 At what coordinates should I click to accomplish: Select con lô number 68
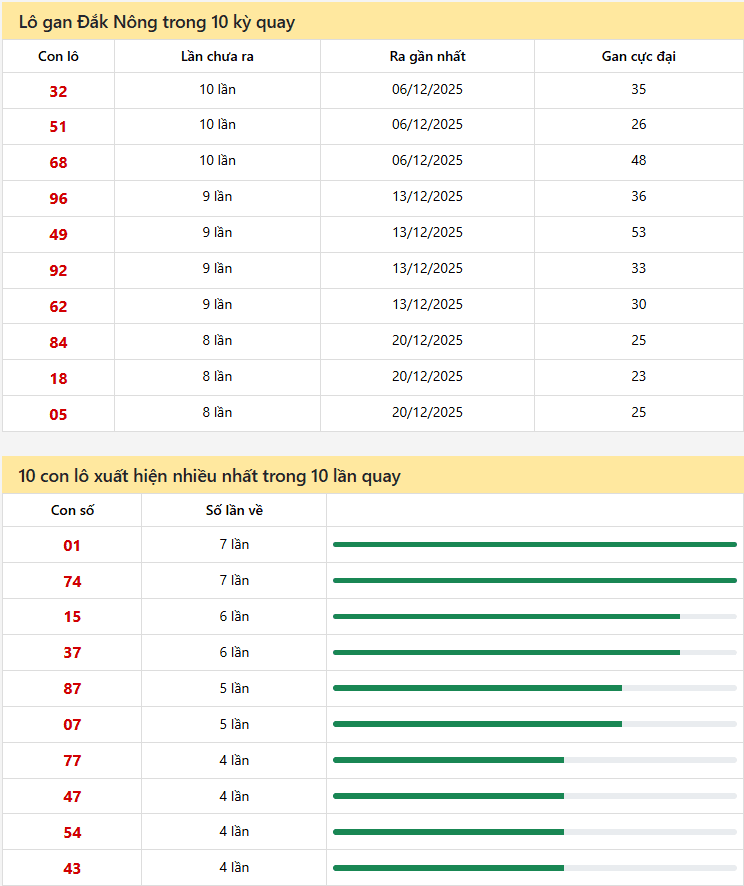pos(58,163)
